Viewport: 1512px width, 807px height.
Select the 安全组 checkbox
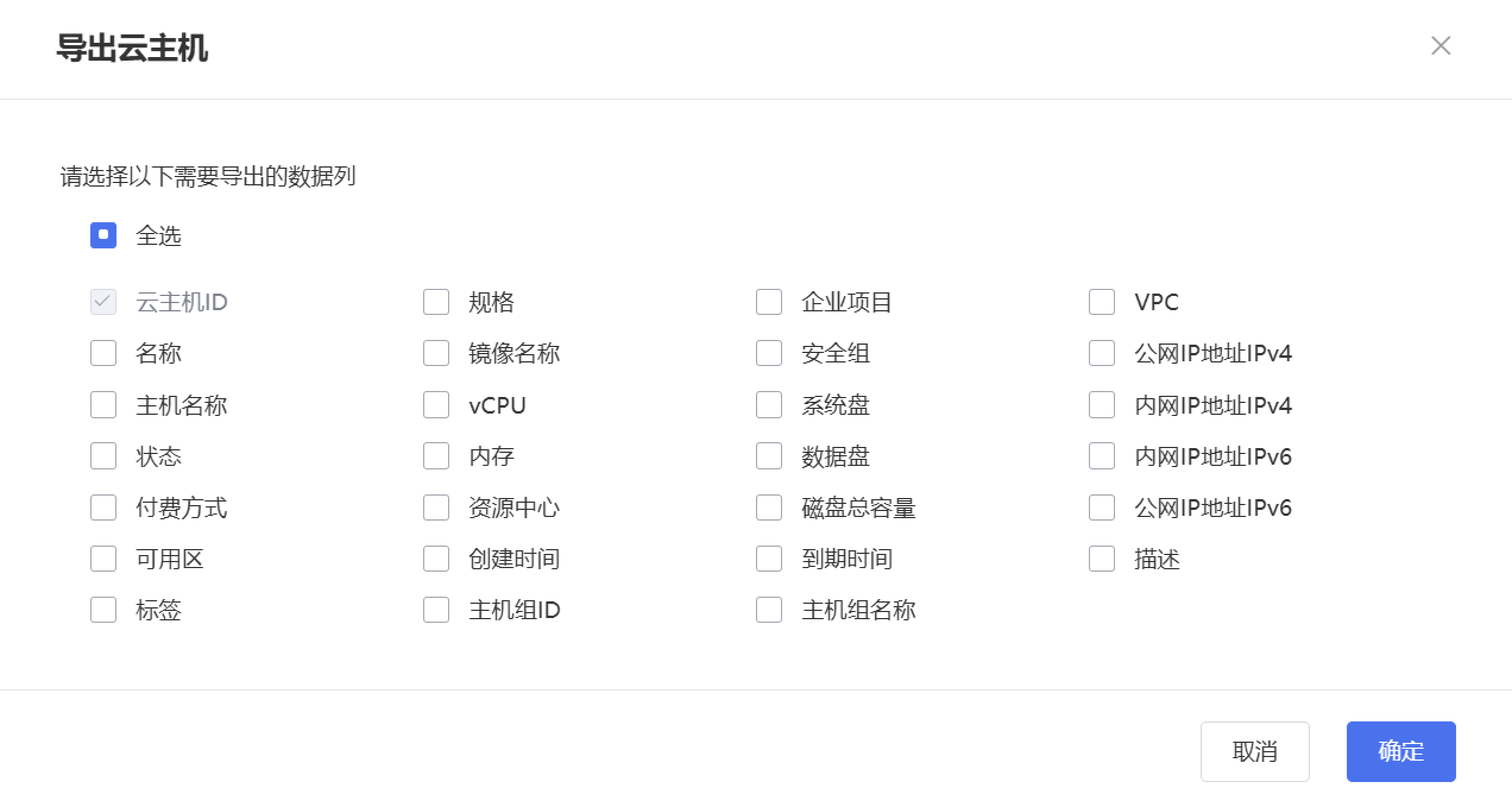click(x=769, y=354)
